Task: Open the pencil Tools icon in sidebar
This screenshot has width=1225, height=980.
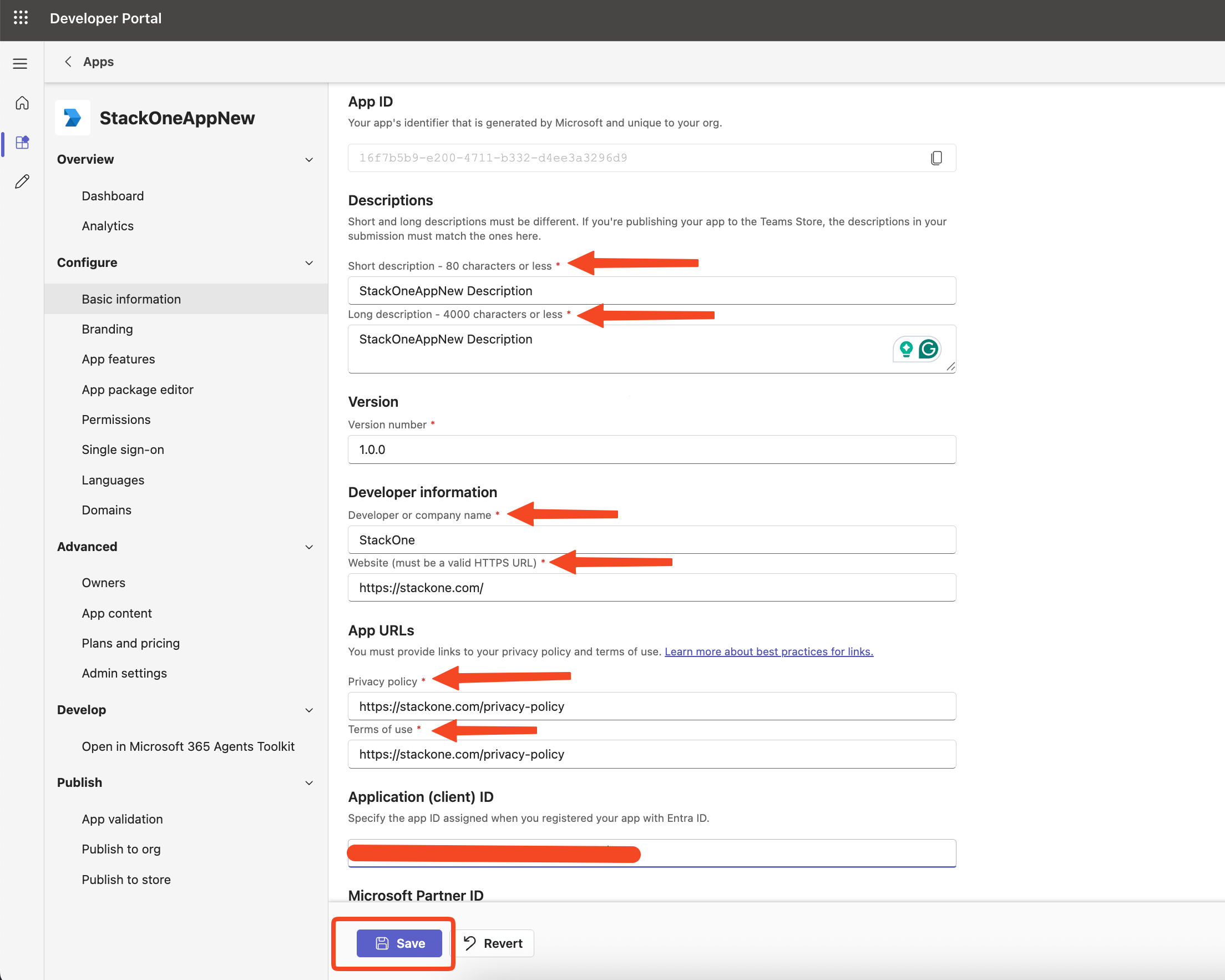Action: (22, 181)
